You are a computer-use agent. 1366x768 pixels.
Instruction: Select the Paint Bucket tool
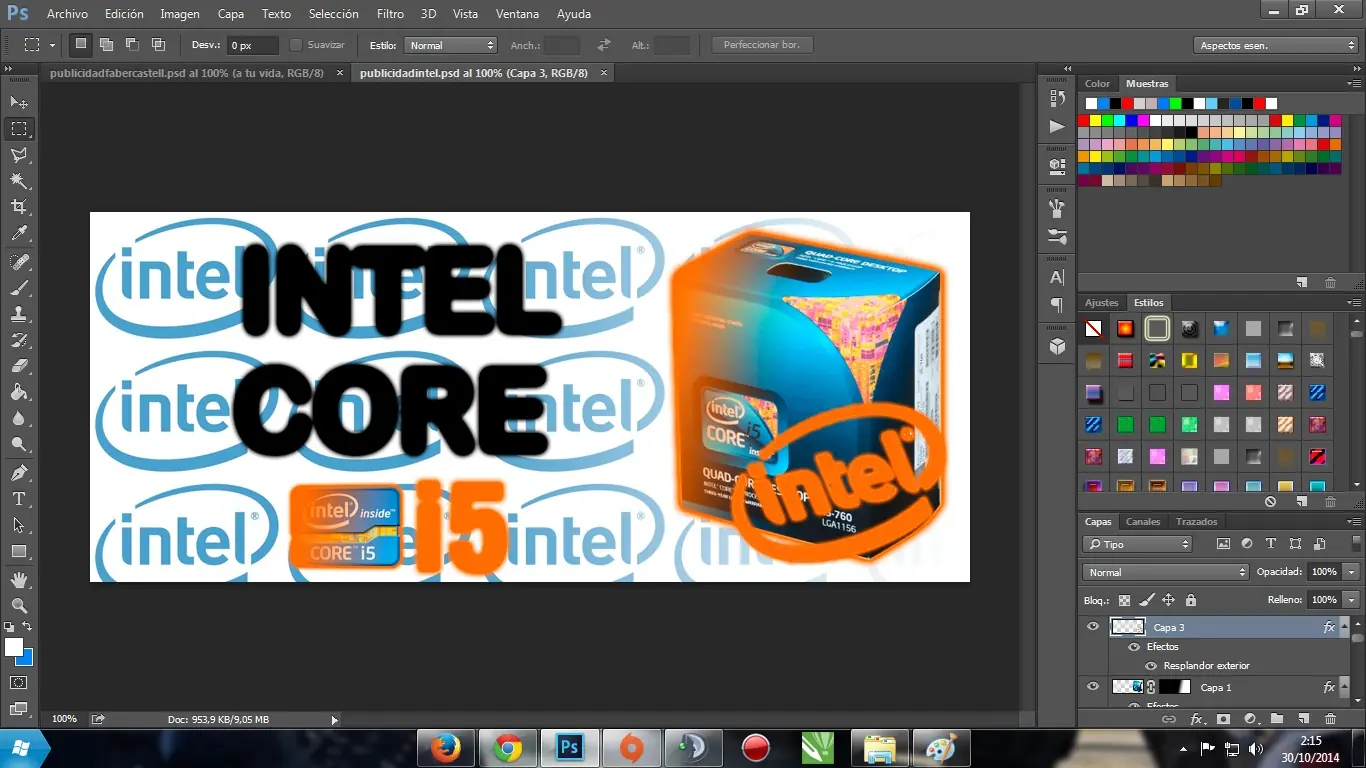coord(19,392)
